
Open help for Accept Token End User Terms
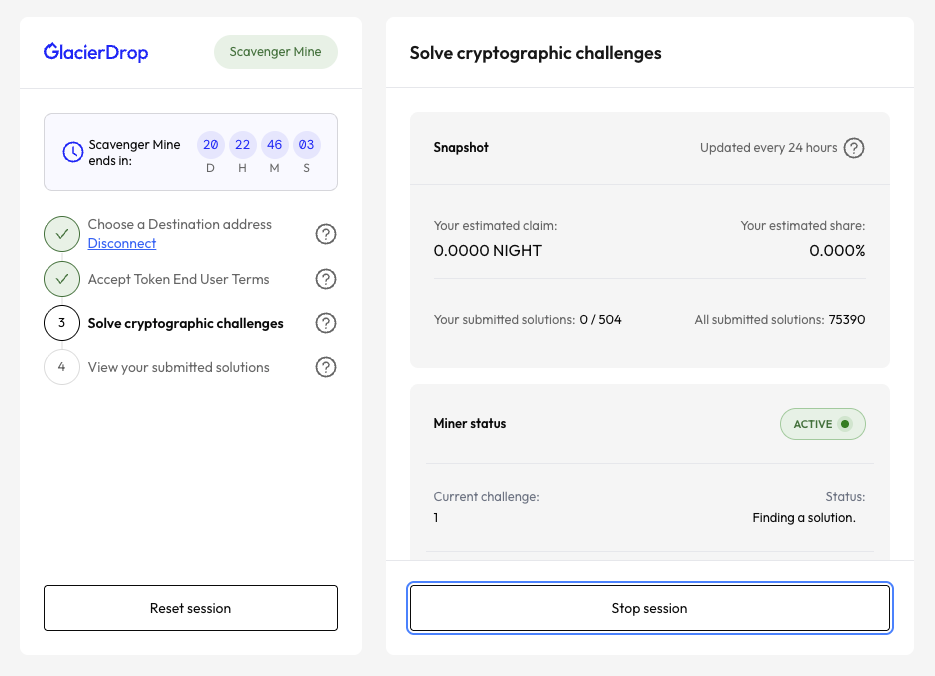325,279
